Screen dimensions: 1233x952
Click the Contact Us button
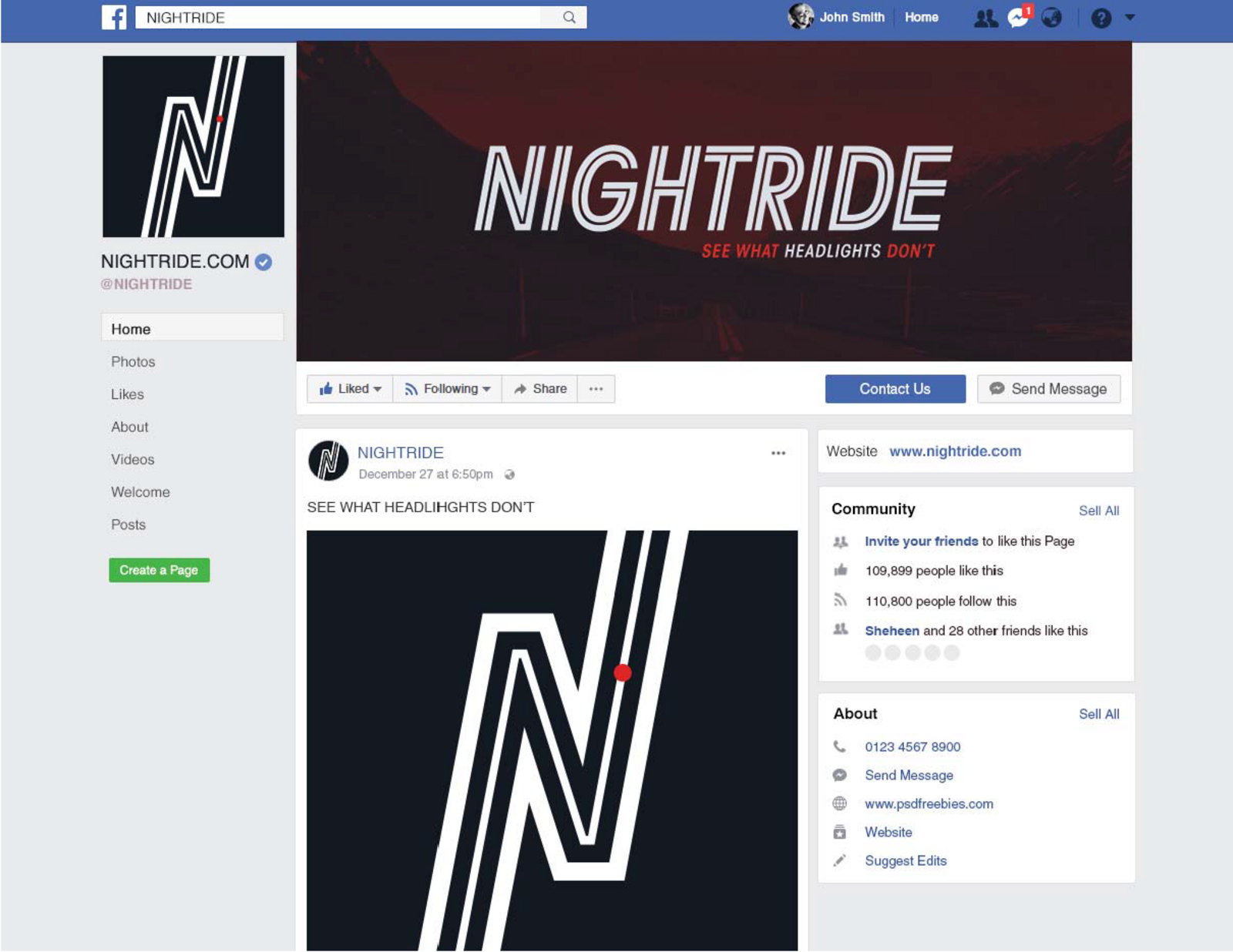pos(895,389)
